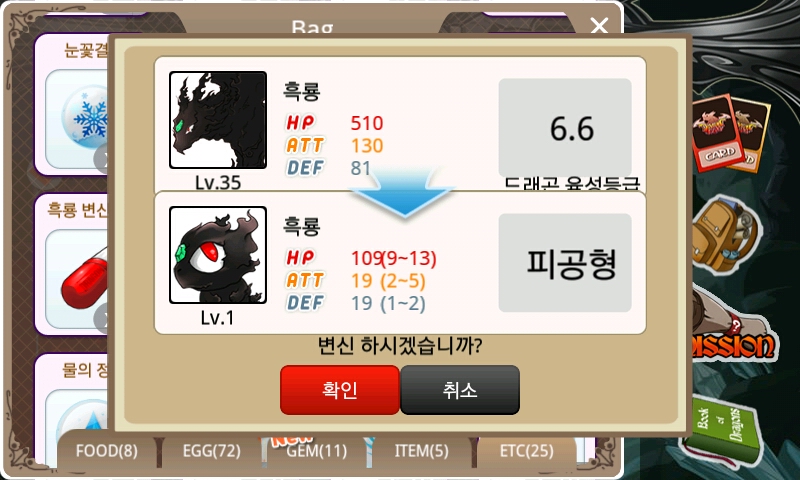The width and height of the screenshot is (800, 480).
Task: Tap the 피공형 type box
Action: coord(565,263)
